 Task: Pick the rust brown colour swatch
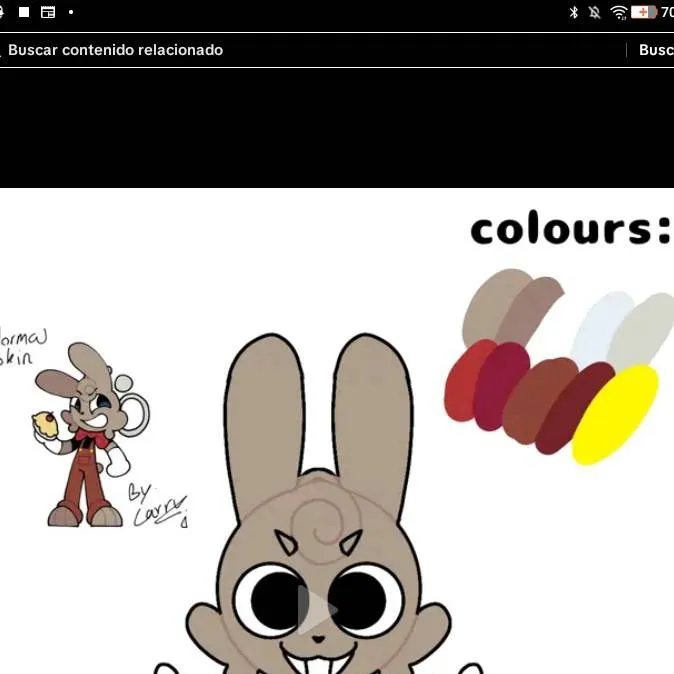click(x=537, y=400)
